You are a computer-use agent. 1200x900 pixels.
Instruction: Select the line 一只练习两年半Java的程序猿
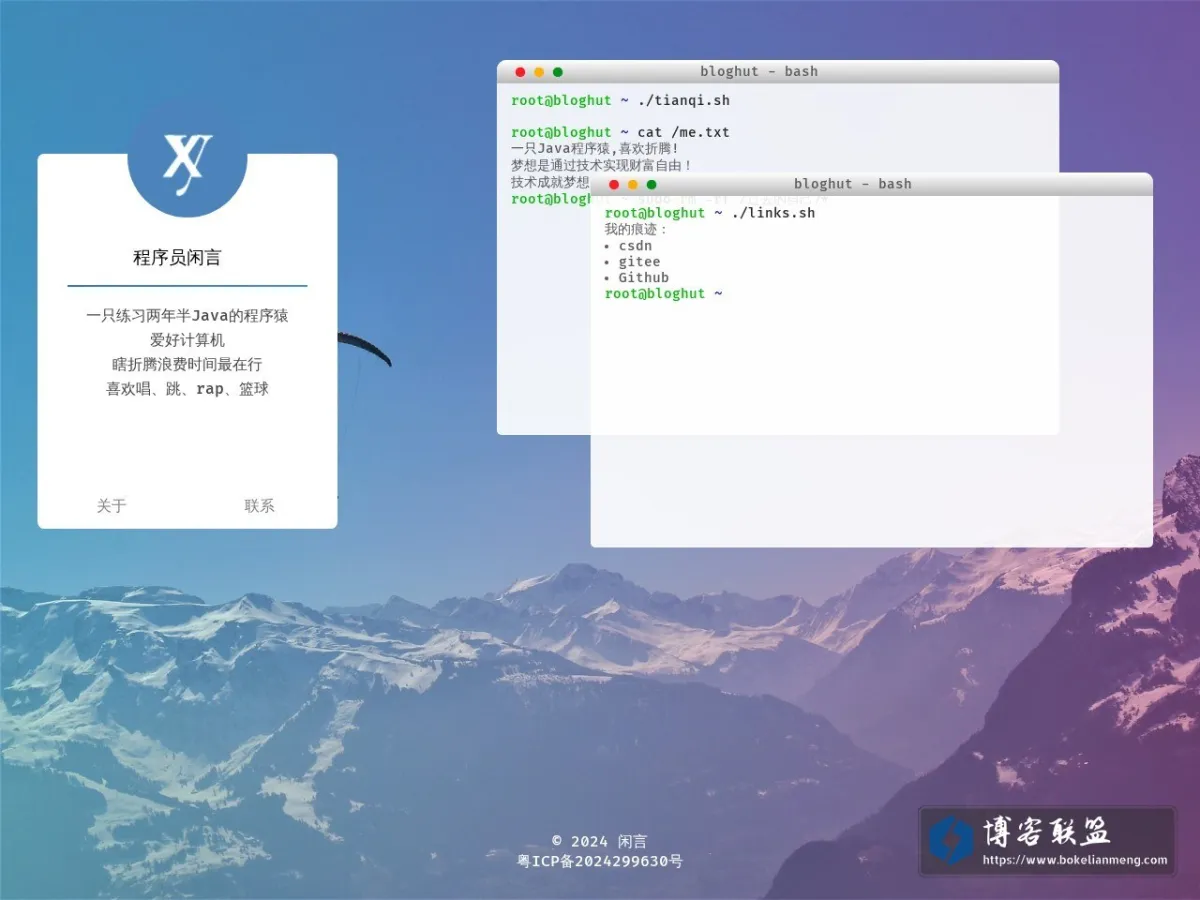pos(187,316)
